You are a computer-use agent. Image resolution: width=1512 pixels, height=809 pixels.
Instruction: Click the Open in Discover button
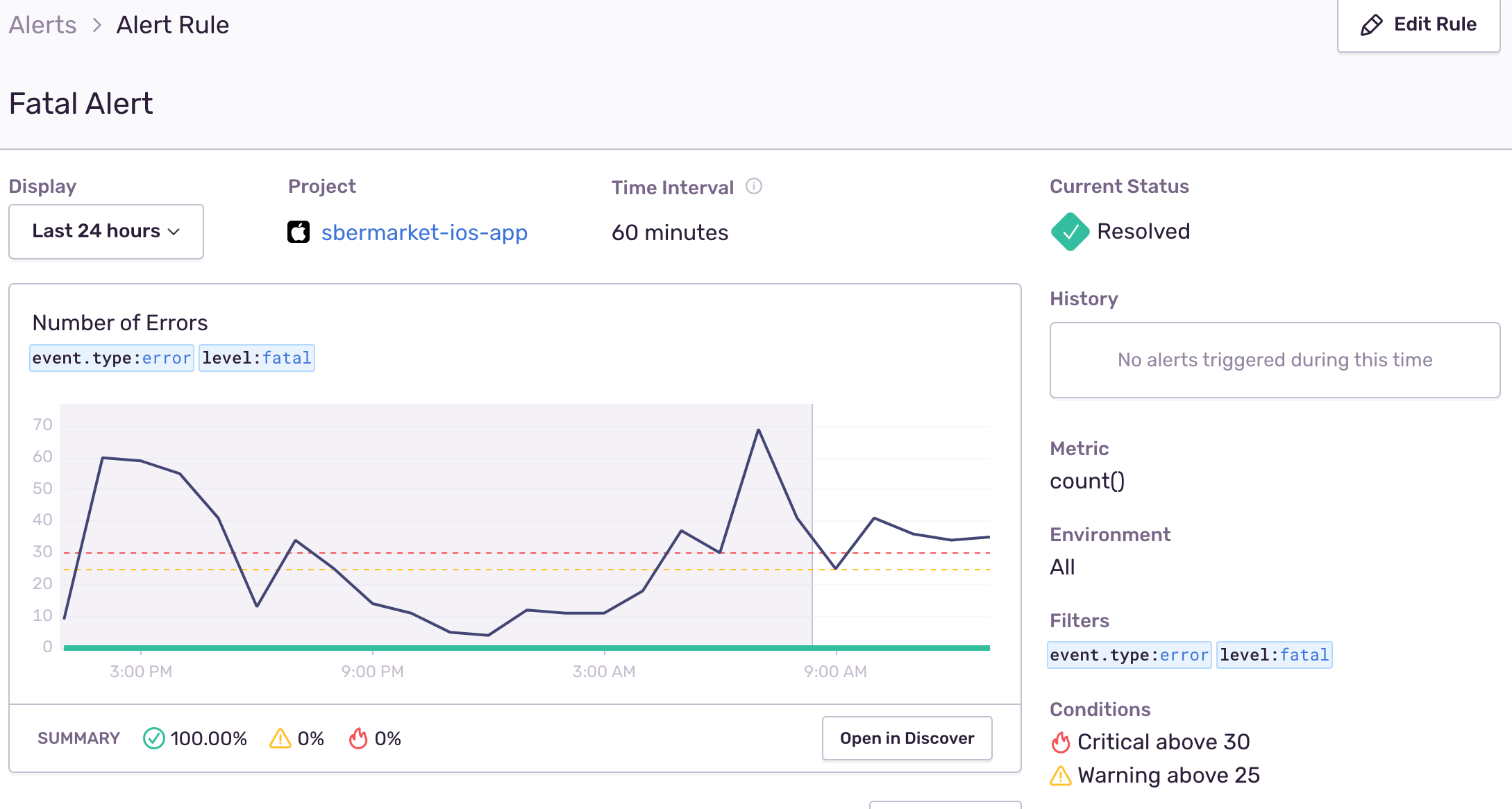point(907,738)
